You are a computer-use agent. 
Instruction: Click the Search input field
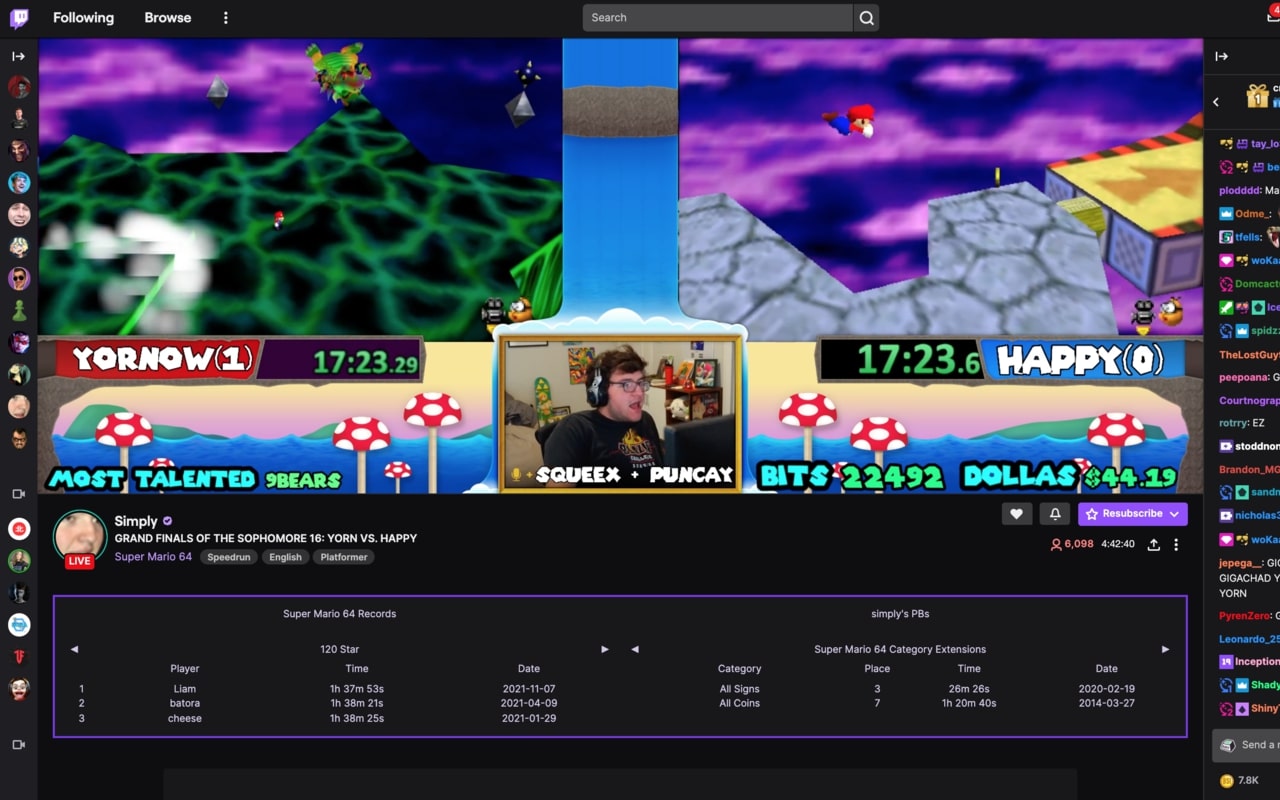(x=718, y=18)
